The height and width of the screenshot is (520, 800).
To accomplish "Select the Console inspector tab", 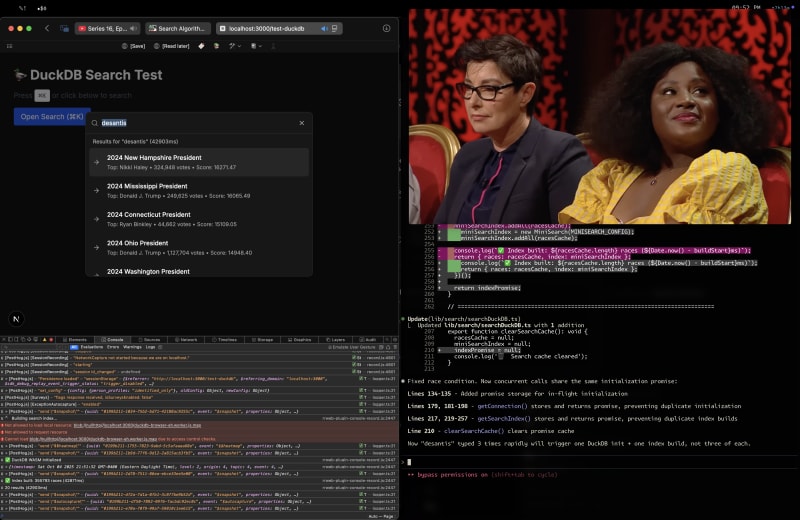I will 112,339.
